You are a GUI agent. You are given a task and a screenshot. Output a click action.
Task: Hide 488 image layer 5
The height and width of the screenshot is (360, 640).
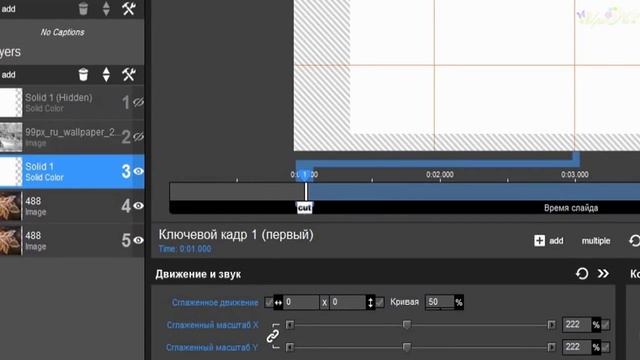point(138,240)
